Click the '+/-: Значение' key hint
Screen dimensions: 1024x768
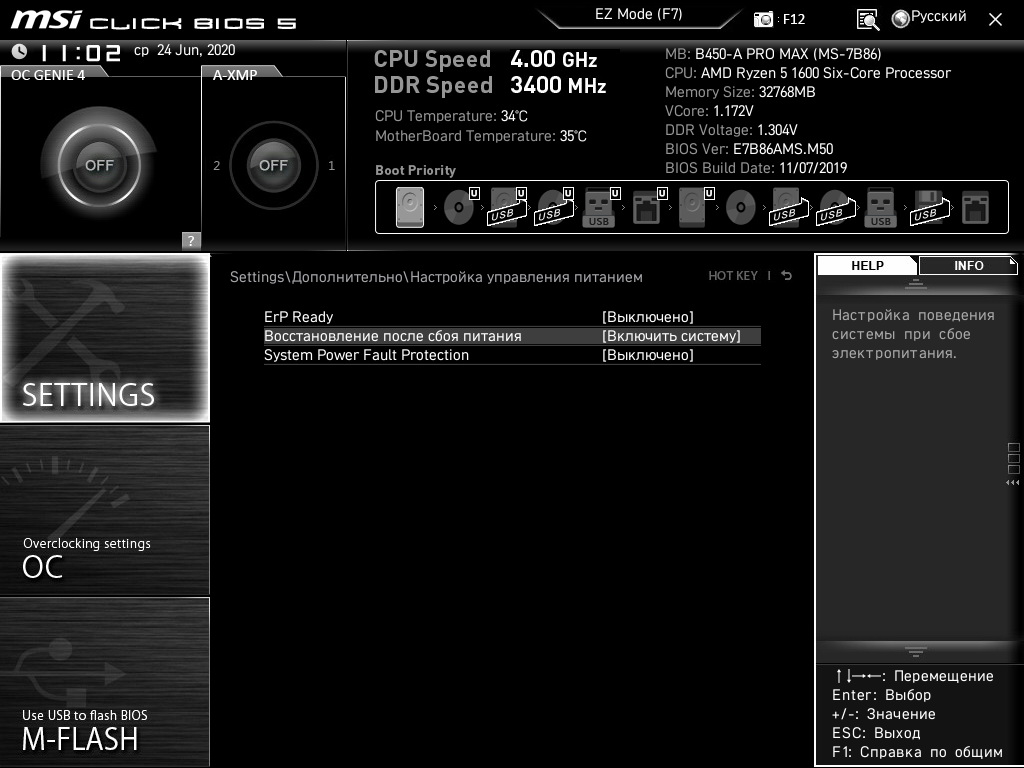884,714
